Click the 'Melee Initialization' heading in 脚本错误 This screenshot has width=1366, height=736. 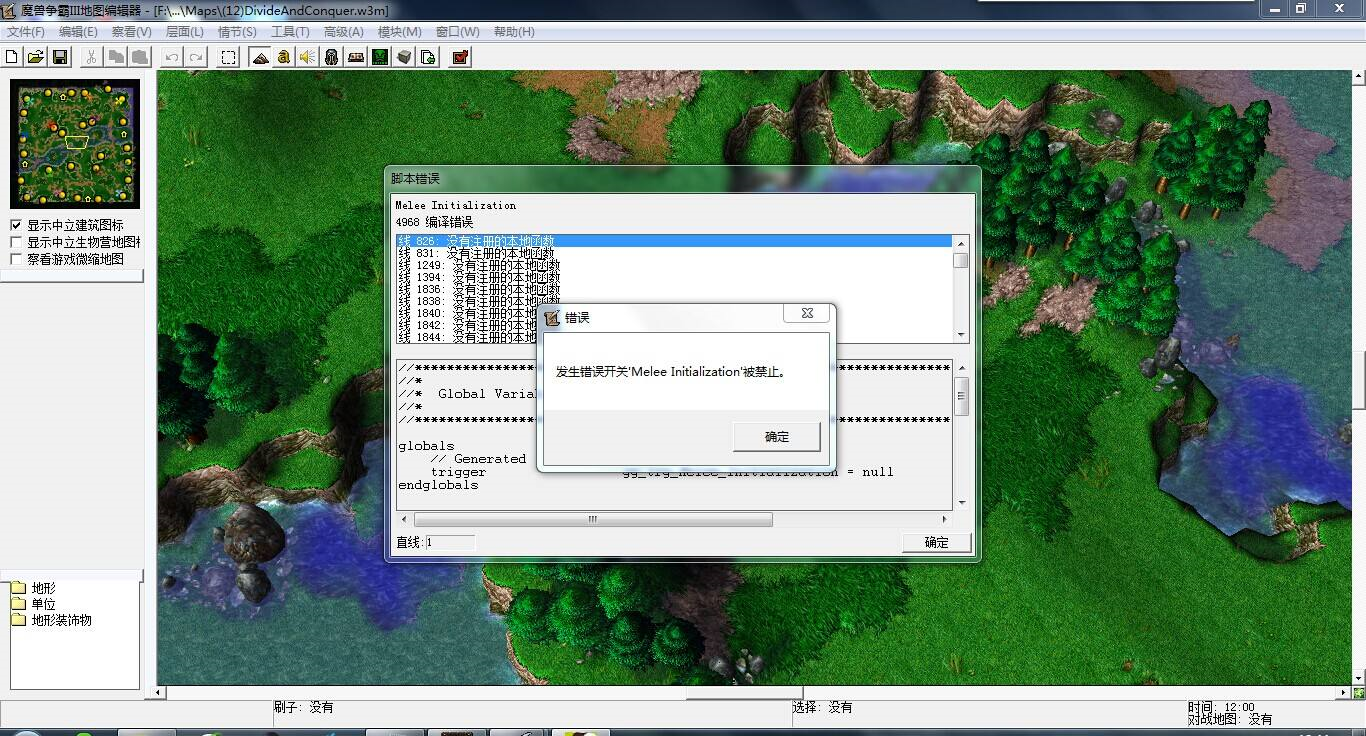[x=456, y=205]
